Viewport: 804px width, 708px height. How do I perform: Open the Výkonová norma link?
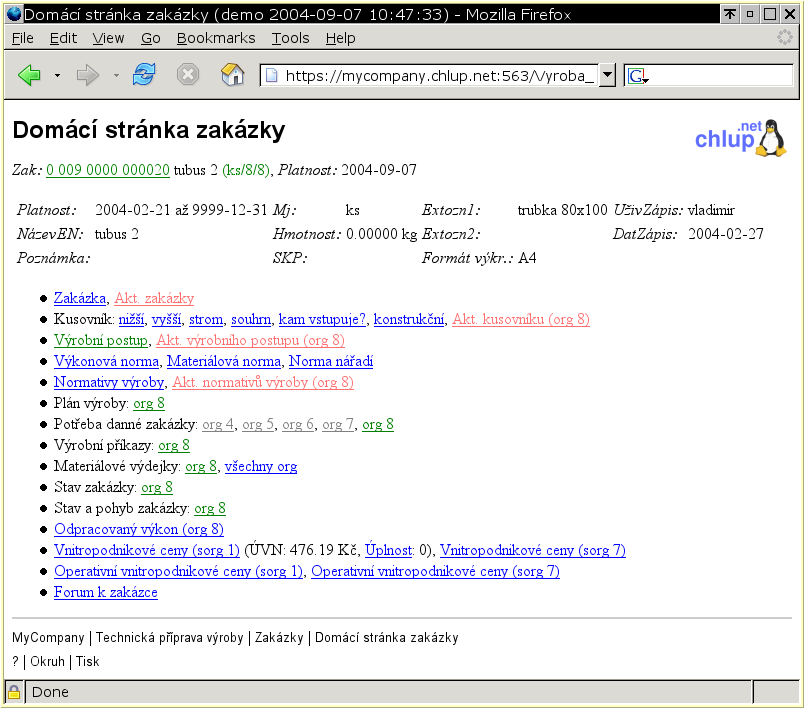point(106,361)
